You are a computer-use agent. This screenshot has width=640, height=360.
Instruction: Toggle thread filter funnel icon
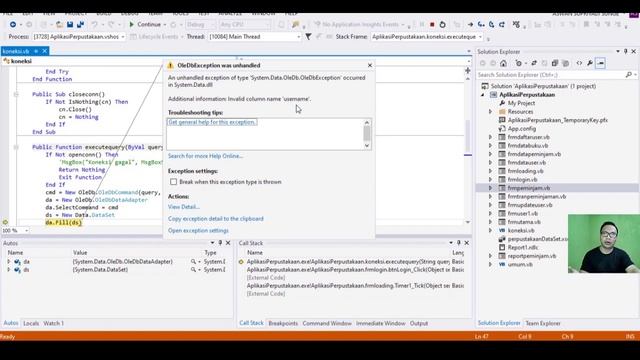point(308,37)
